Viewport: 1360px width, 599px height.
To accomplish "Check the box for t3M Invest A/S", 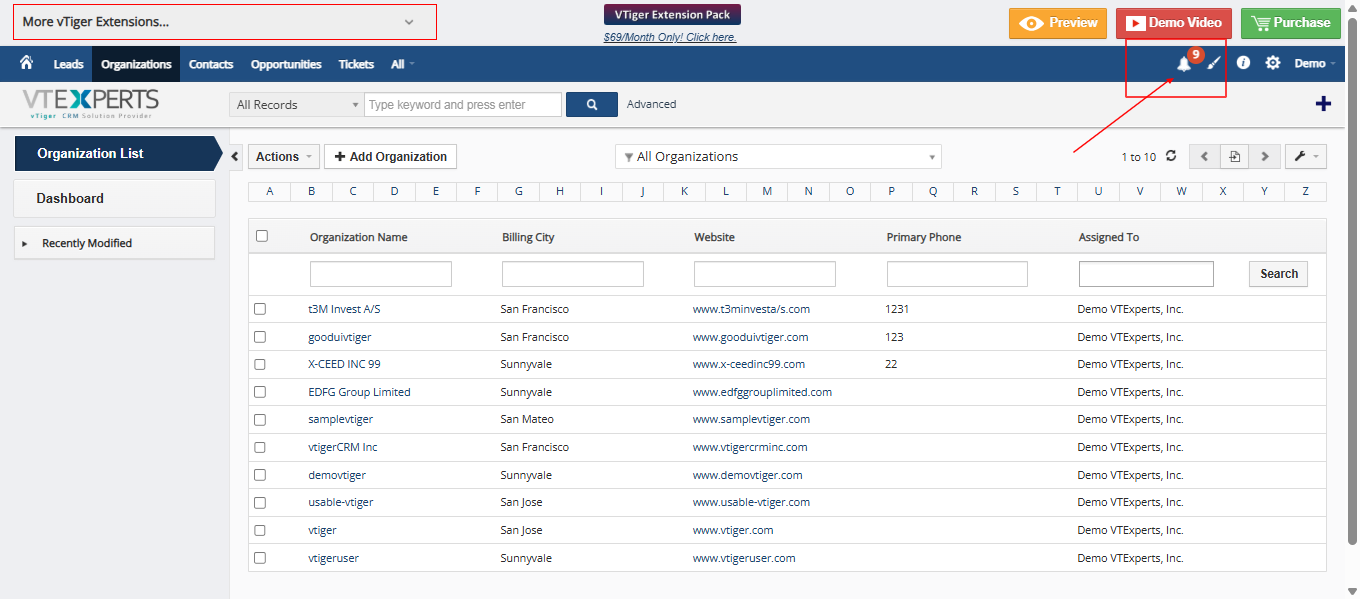I will 260,309.
